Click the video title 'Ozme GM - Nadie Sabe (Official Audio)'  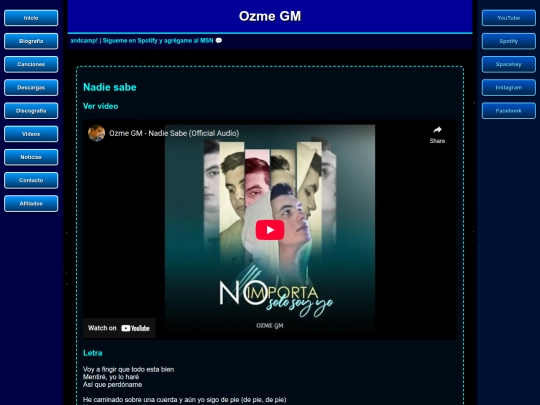point(174,133)
